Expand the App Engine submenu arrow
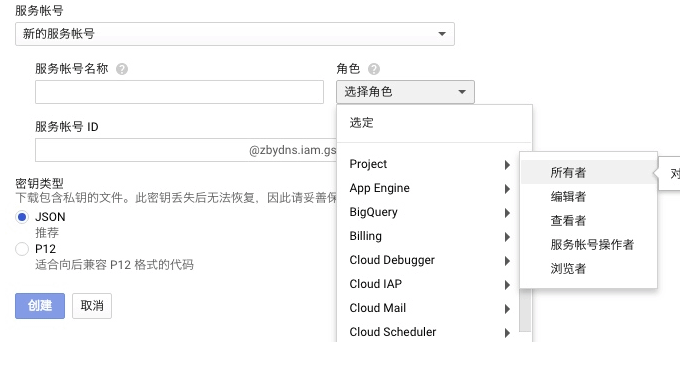 point(507,189)
